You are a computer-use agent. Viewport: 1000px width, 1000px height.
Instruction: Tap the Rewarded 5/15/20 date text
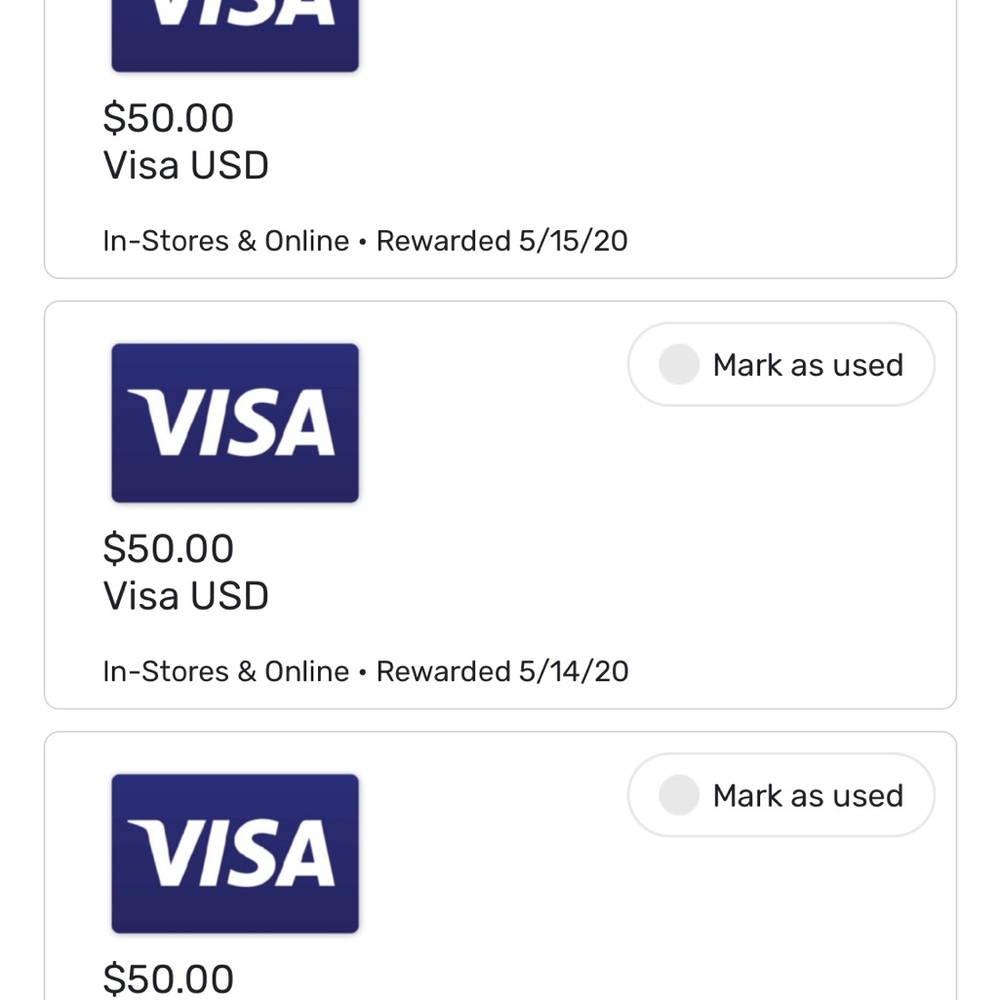coord(502,241)
